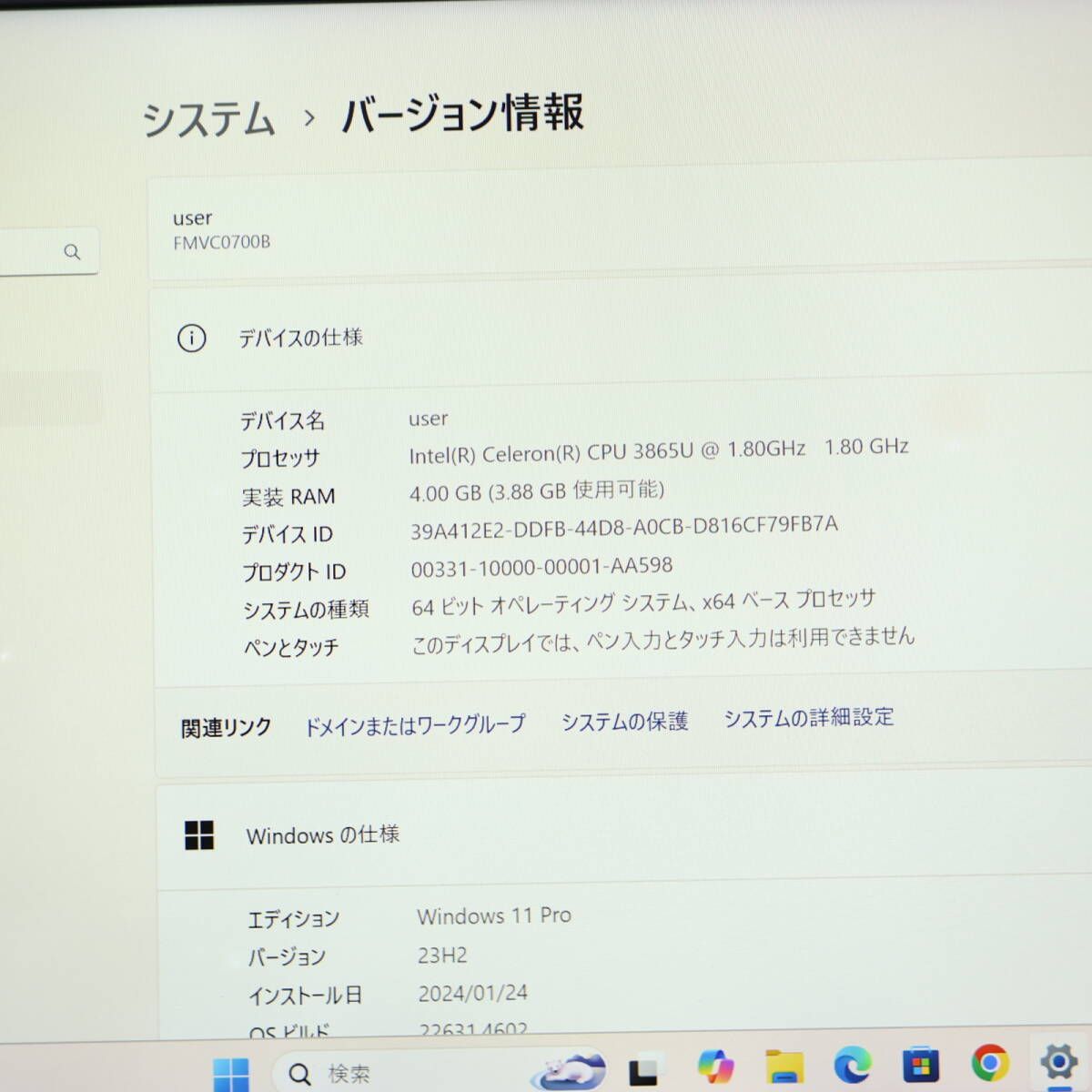Viewport: 1092px width, 1092px height.
Task: Click the エディション label
Action: click(293, 919)
